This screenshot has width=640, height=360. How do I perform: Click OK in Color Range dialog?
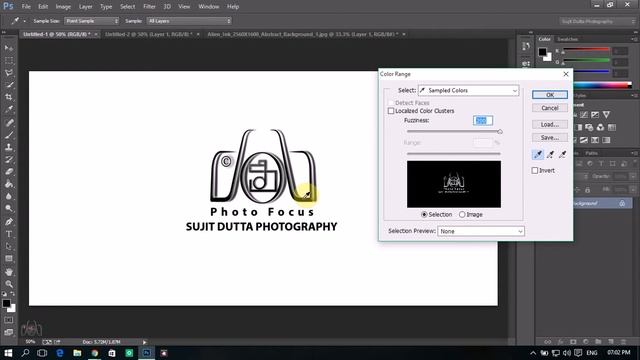(550, 95)
